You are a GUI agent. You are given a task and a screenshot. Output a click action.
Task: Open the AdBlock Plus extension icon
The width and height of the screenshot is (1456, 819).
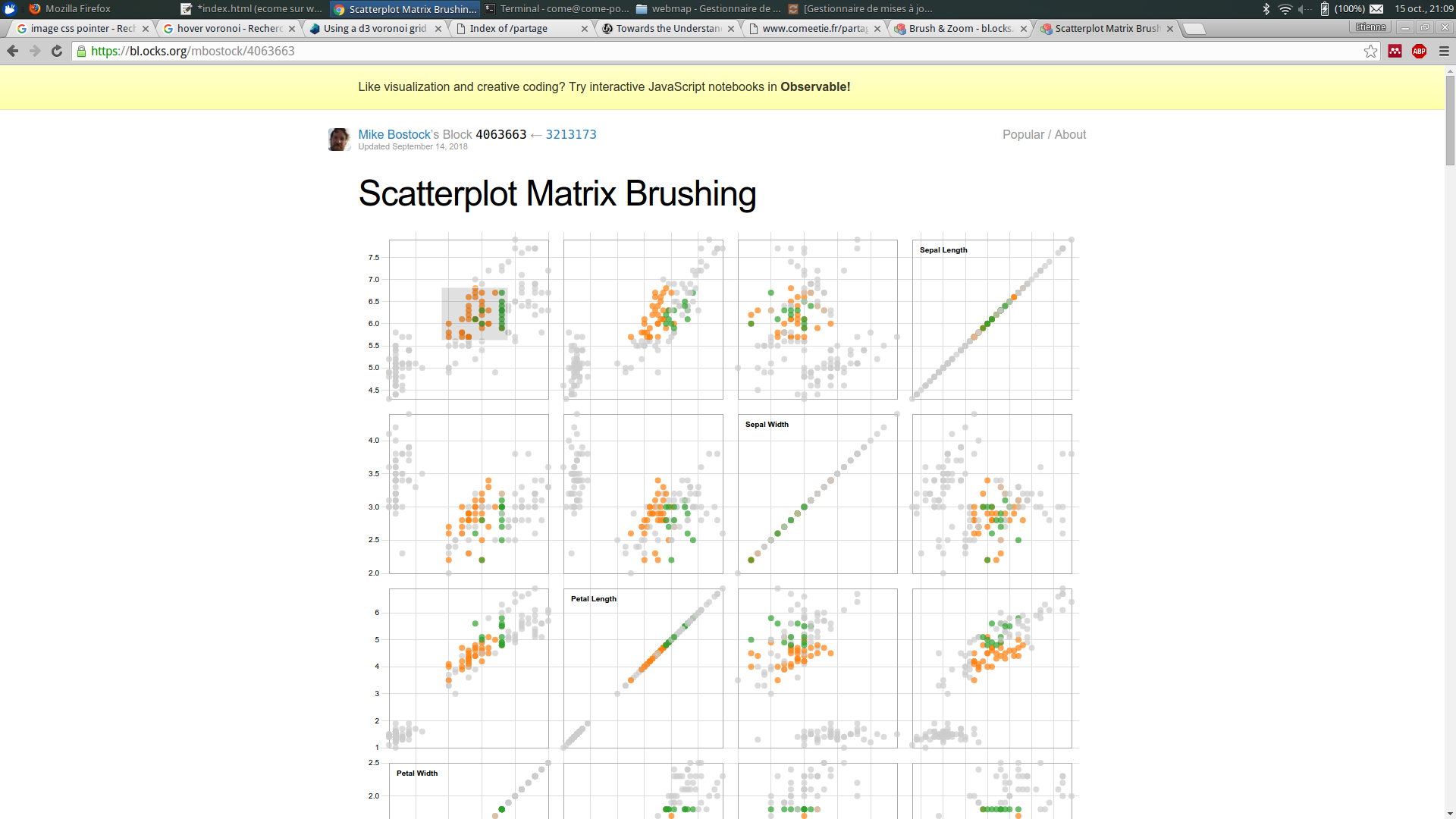pos(1419,51)
